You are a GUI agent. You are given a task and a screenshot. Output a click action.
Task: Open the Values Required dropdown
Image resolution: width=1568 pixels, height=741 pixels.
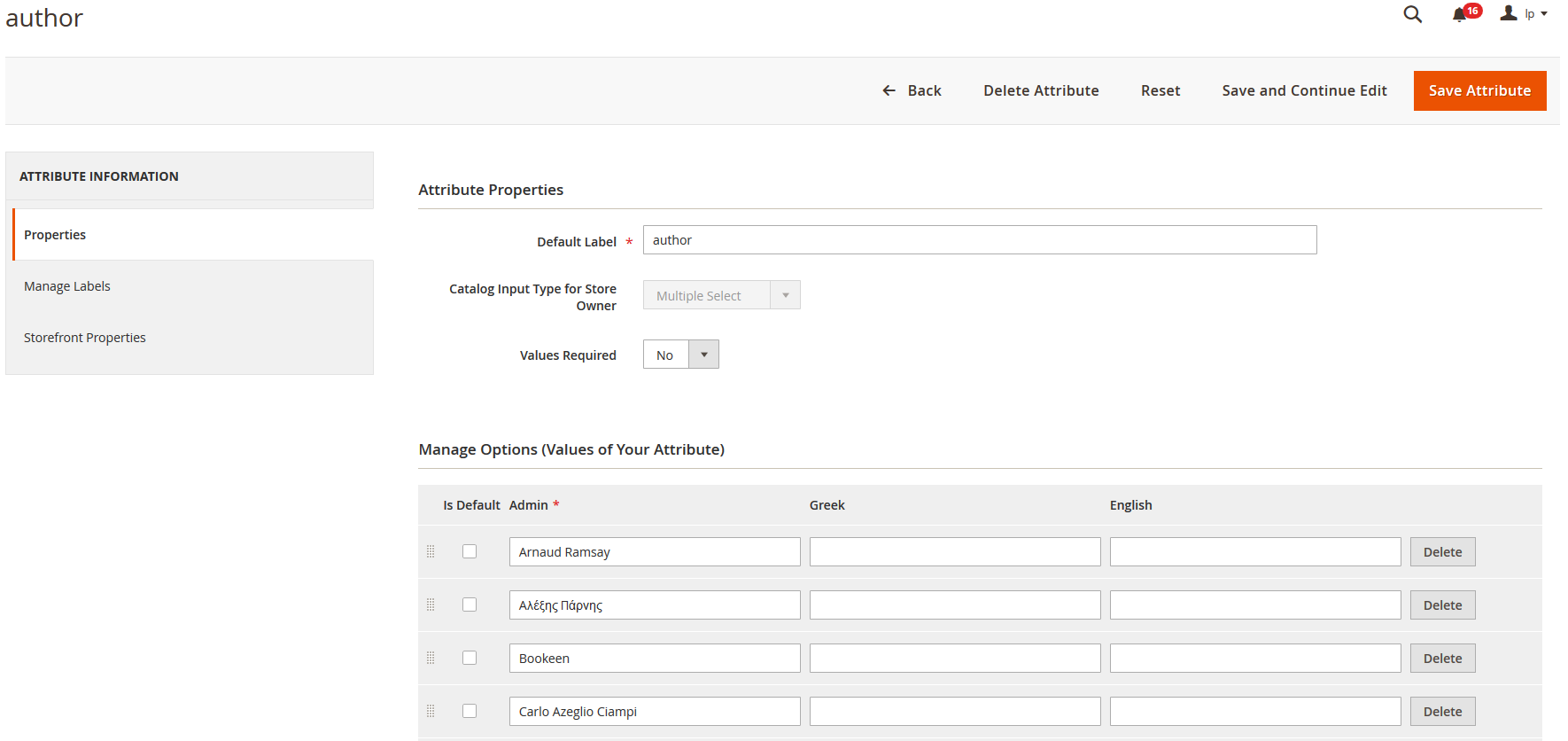coord(680,355)
